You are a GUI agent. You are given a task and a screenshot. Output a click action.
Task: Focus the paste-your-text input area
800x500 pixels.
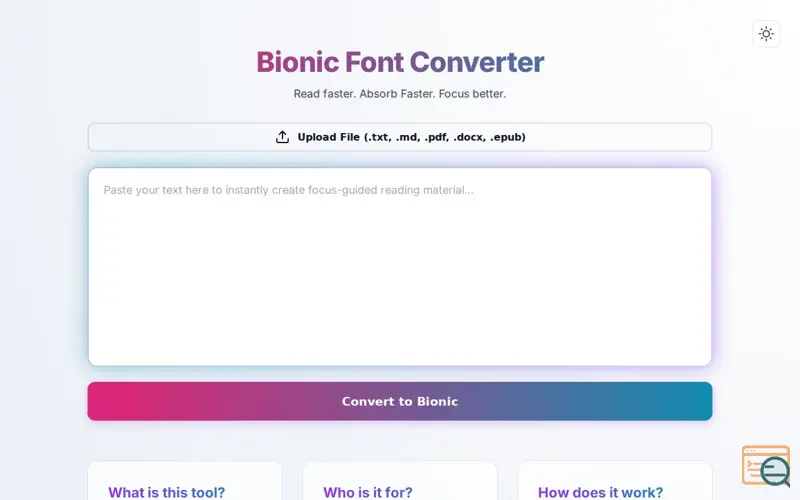pos(399,267)
